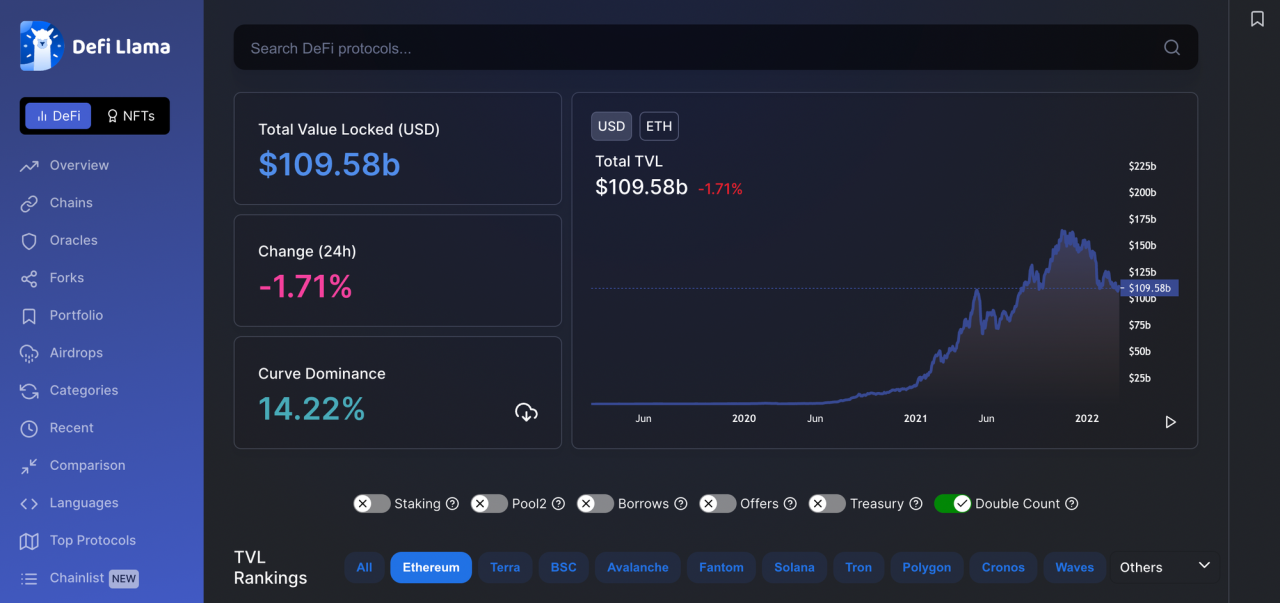The image size is (1280, 603).
Task: Click the Double Count help icon
Action: pos(1072,504)
